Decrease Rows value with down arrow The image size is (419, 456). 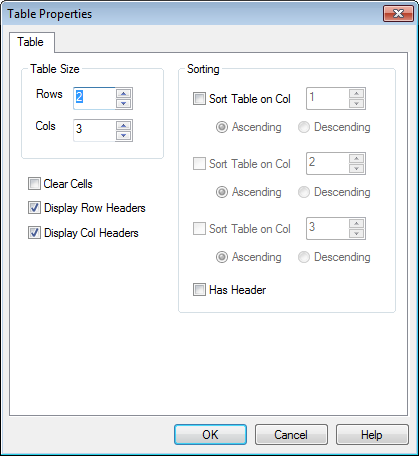124,104
